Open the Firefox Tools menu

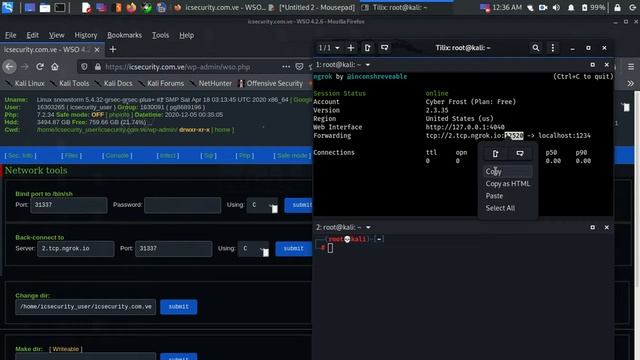click(160, 35)
